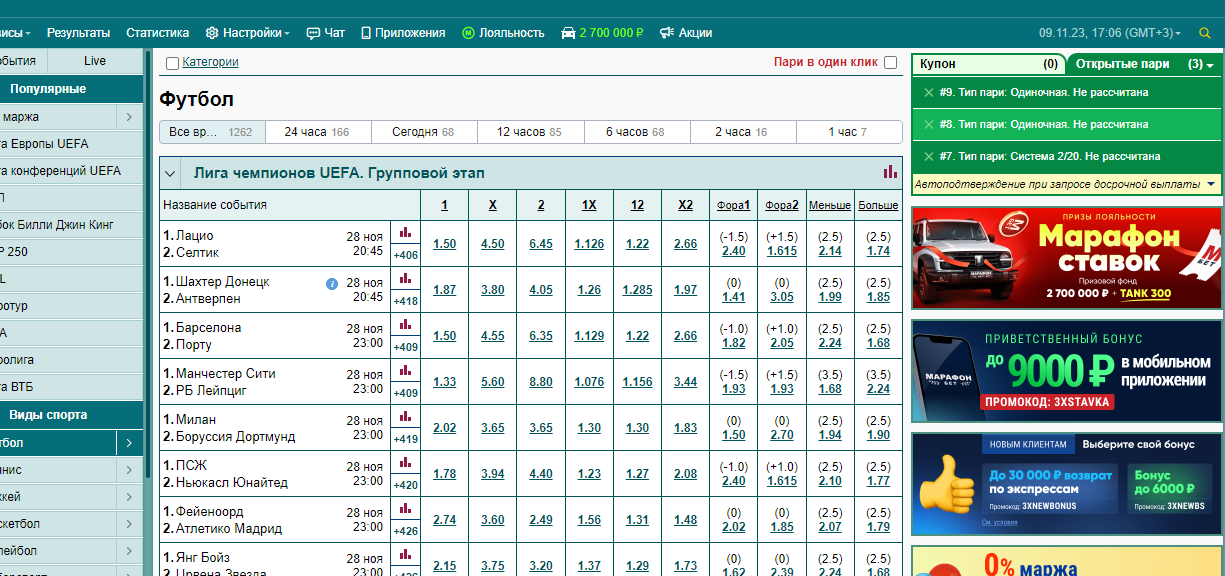Screen dimensions: 1225x576
Task: Select Кубок Билли Джин Кинг sidebar item
Action: (69, 225)
